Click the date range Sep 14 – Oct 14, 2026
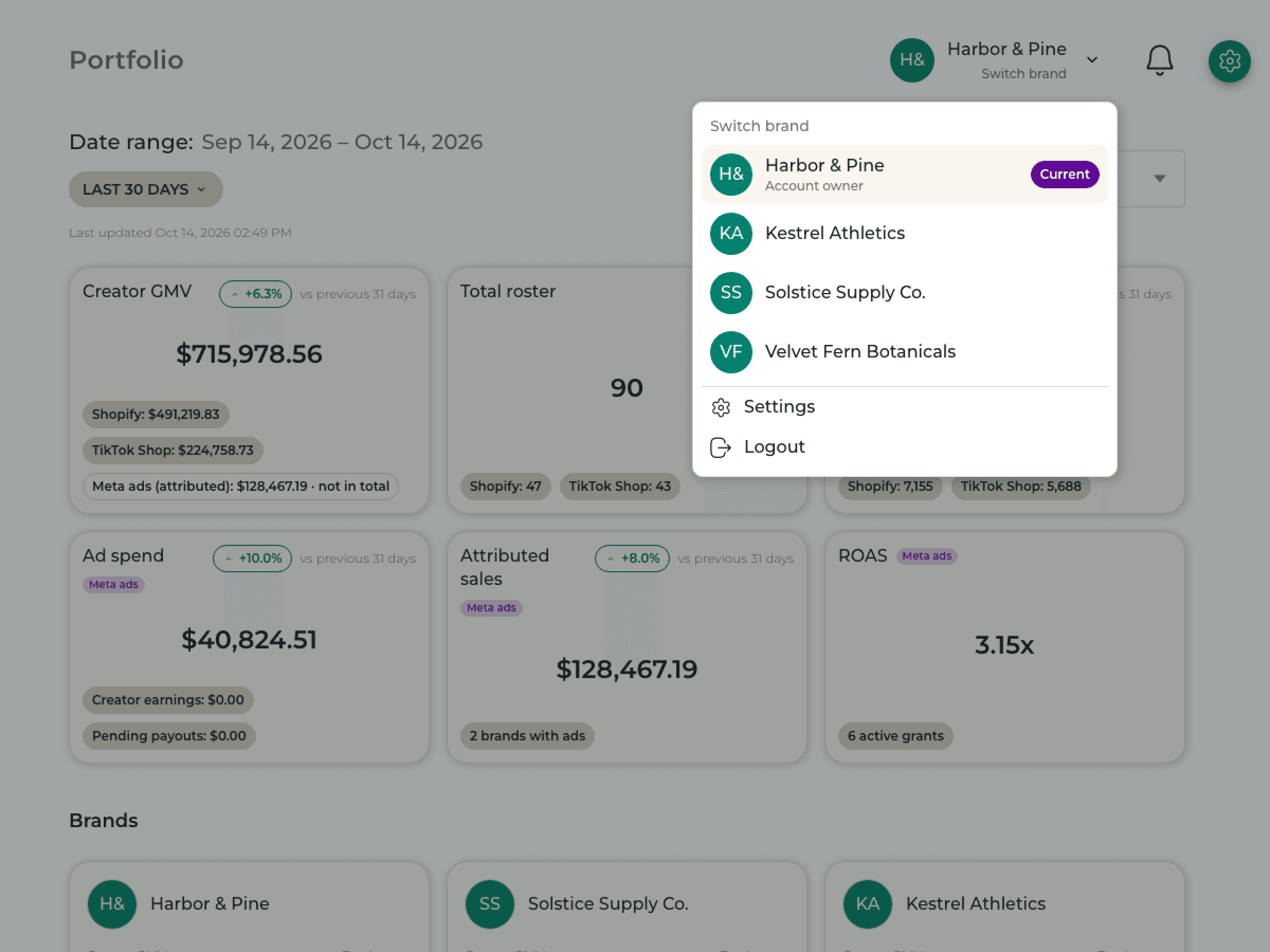Viewport: 1270px width, 952px height. click(342, 142)
